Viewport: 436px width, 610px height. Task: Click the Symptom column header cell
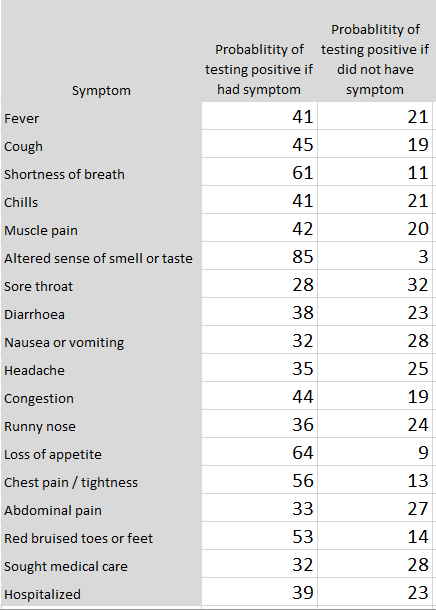click(101, 51)
